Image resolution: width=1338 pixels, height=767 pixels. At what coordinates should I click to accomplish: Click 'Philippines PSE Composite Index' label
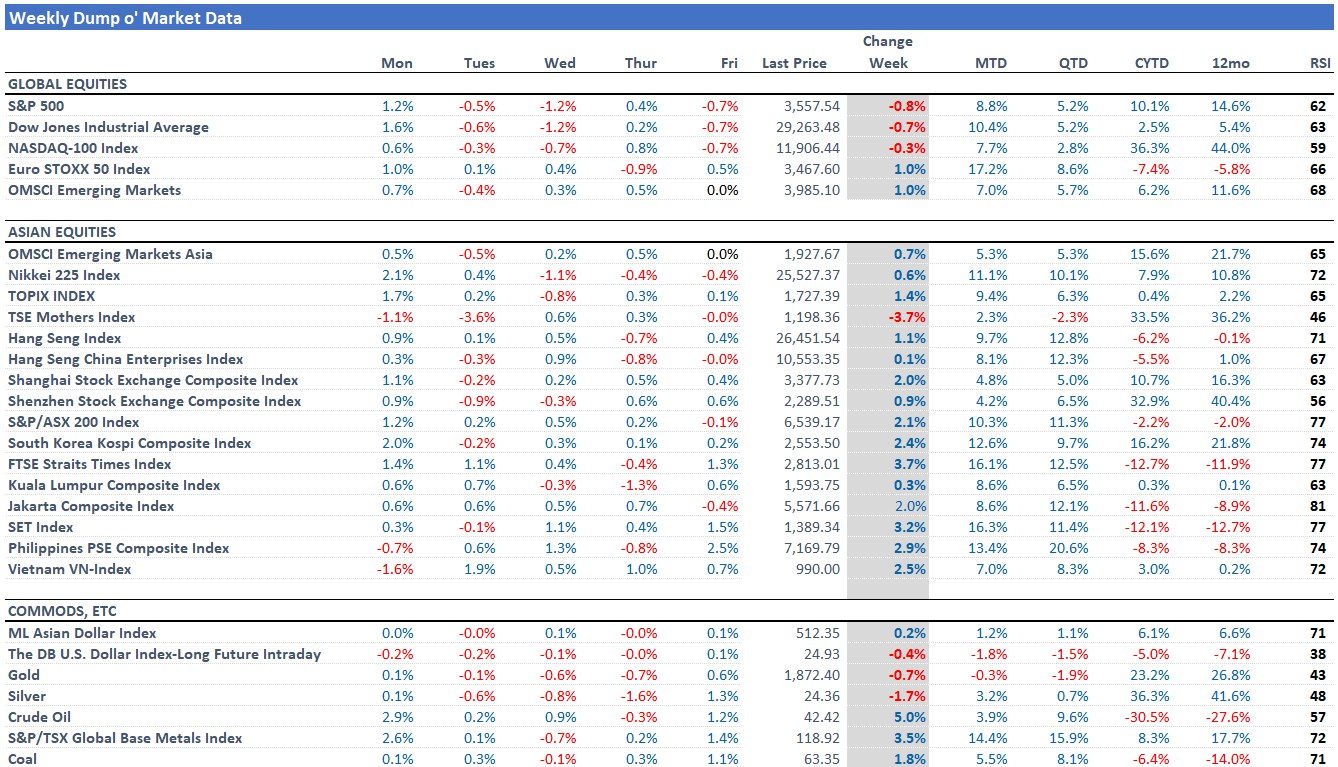click(x=118, y=548)
